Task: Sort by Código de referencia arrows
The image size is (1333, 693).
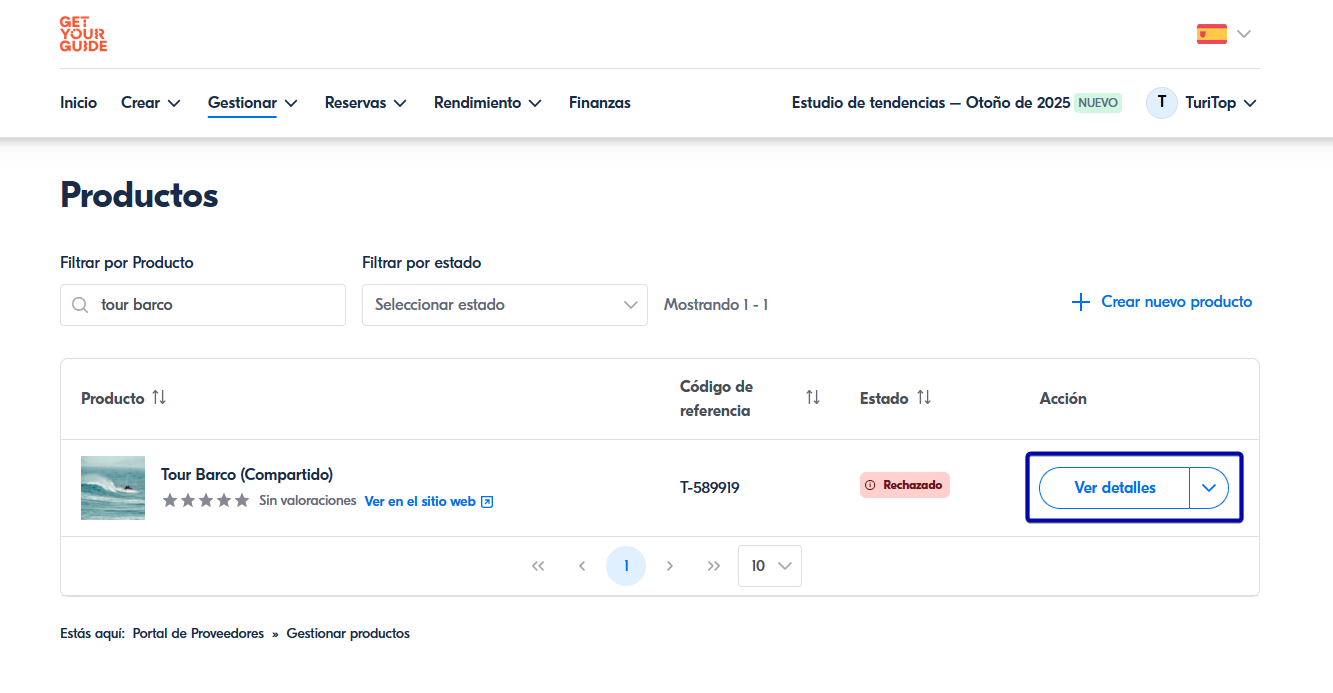Action: point(812,398)
